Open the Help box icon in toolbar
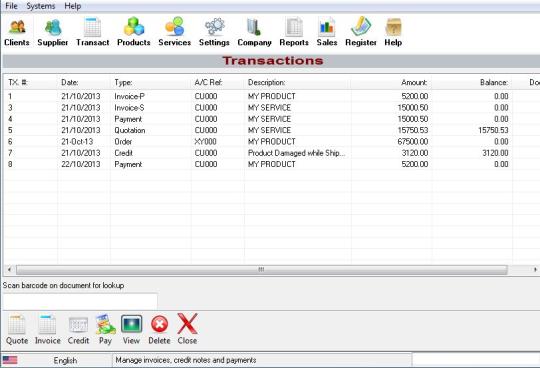This screenshot has width=540, height=368. 393,32
